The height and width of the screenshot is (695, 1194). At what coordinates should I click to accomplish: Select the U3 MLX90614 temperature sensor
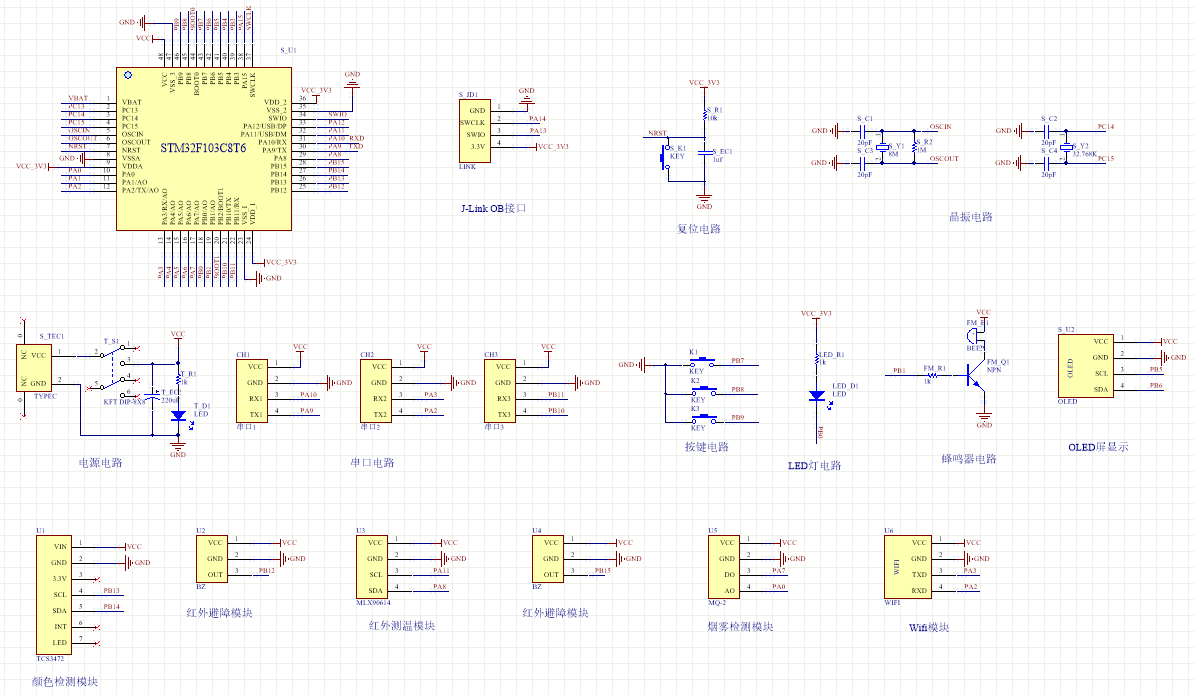pyautogui.click(x=376, y=566)
